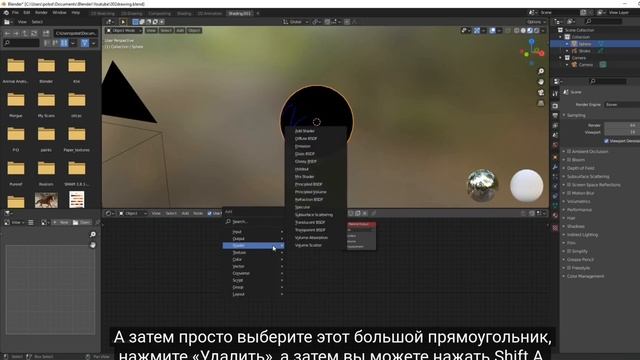640x360 pixels.
Task: Enable Screen Space Reflections checkbox
Action: coord(569,185)
